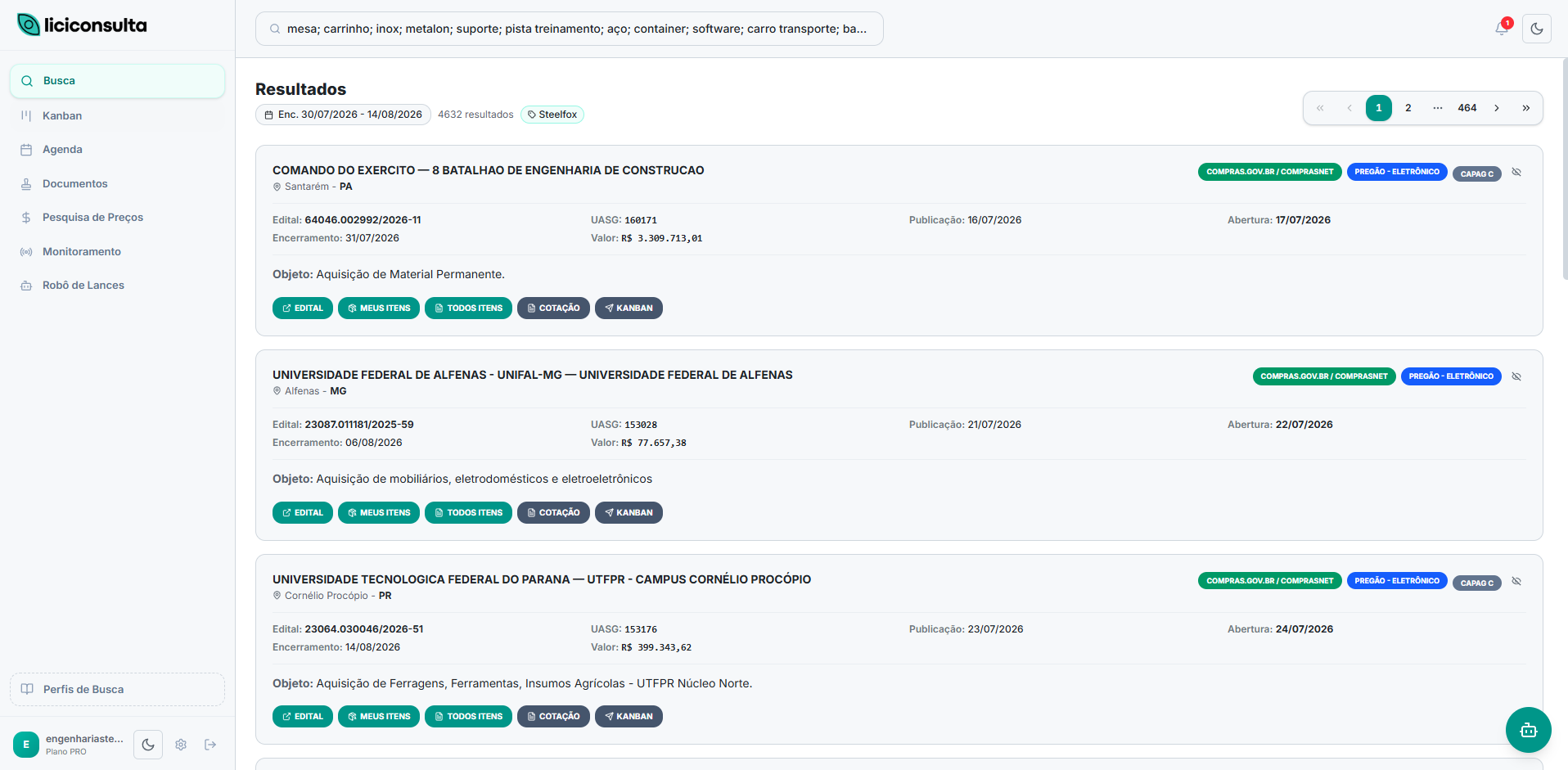Open Pesquisa de Preços in sidebar

point(118,218)
